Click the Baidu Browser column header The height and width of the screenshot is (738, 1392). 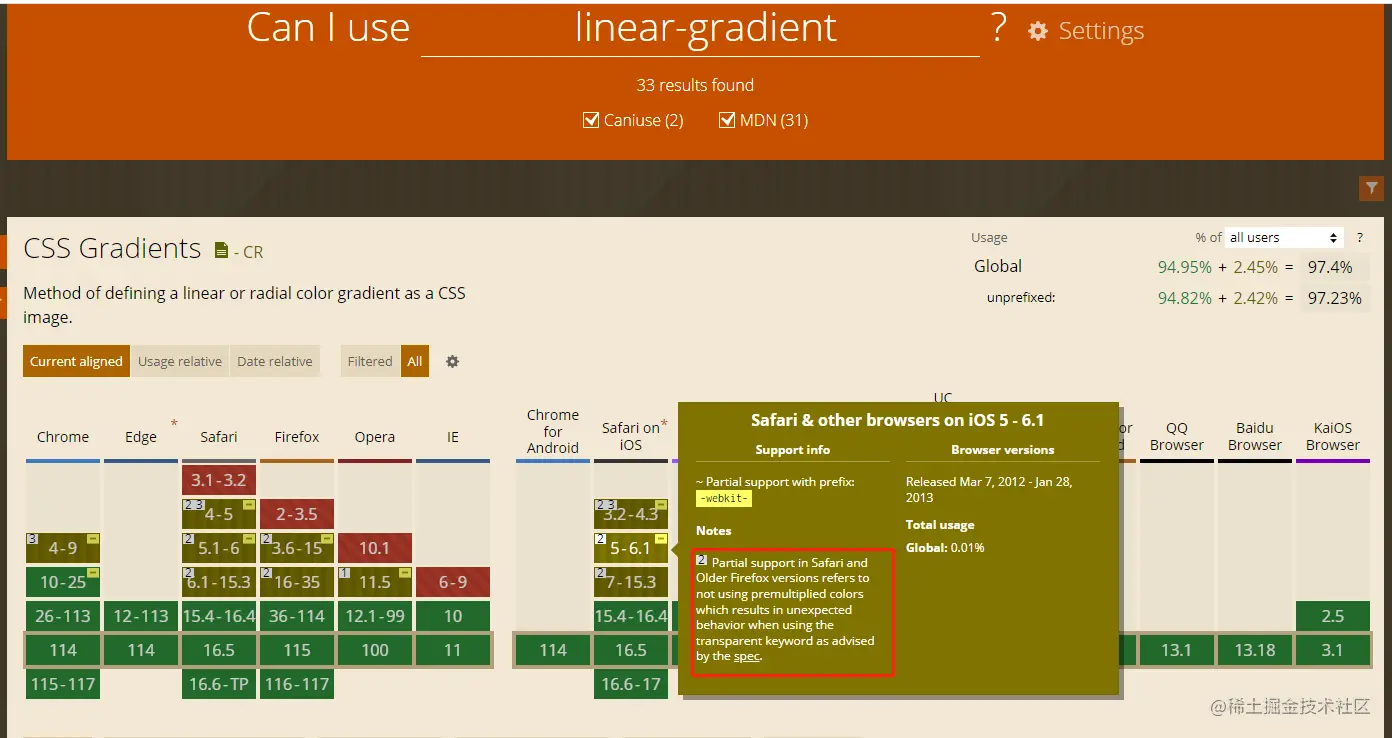tap(1255, 436)
